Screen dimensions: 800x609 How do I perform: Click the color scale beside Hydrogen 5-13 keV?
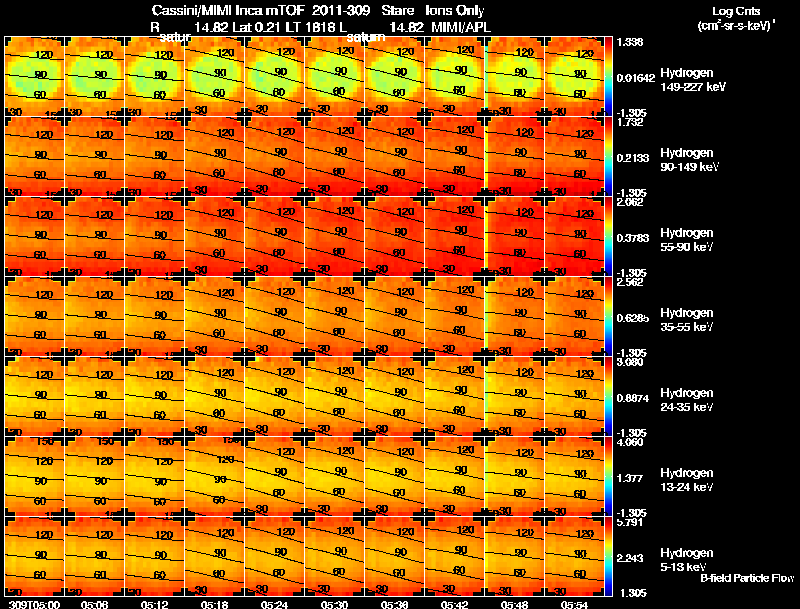click(608, 556)
